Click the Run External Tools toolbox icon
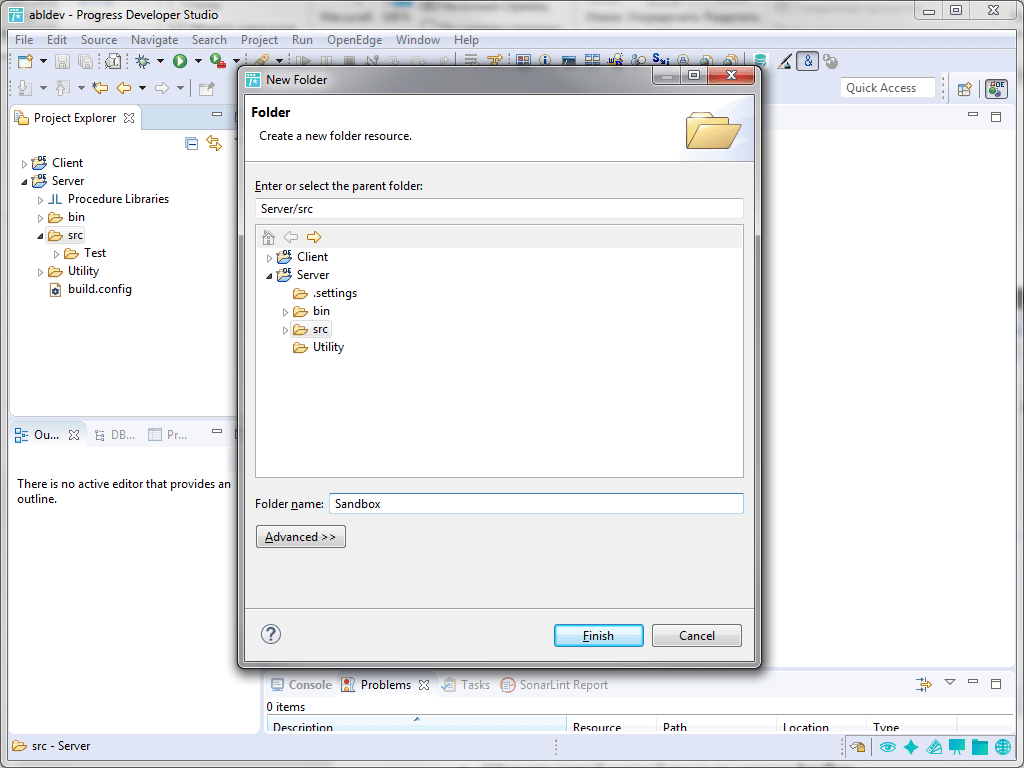Image resolution: width=1024 pixels, height=768 pixels. 217,61
